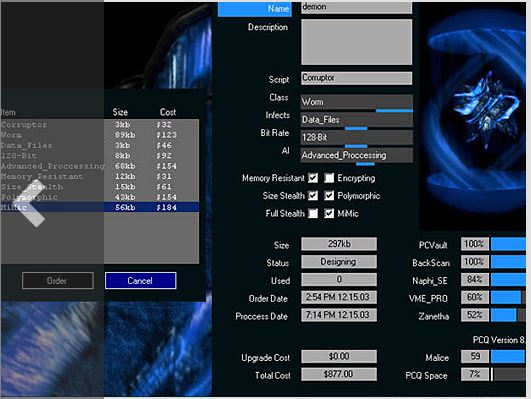Select the Corruptor row in item list
The width and height of the screenshot is (531, 399).
(x=100, y=124)
